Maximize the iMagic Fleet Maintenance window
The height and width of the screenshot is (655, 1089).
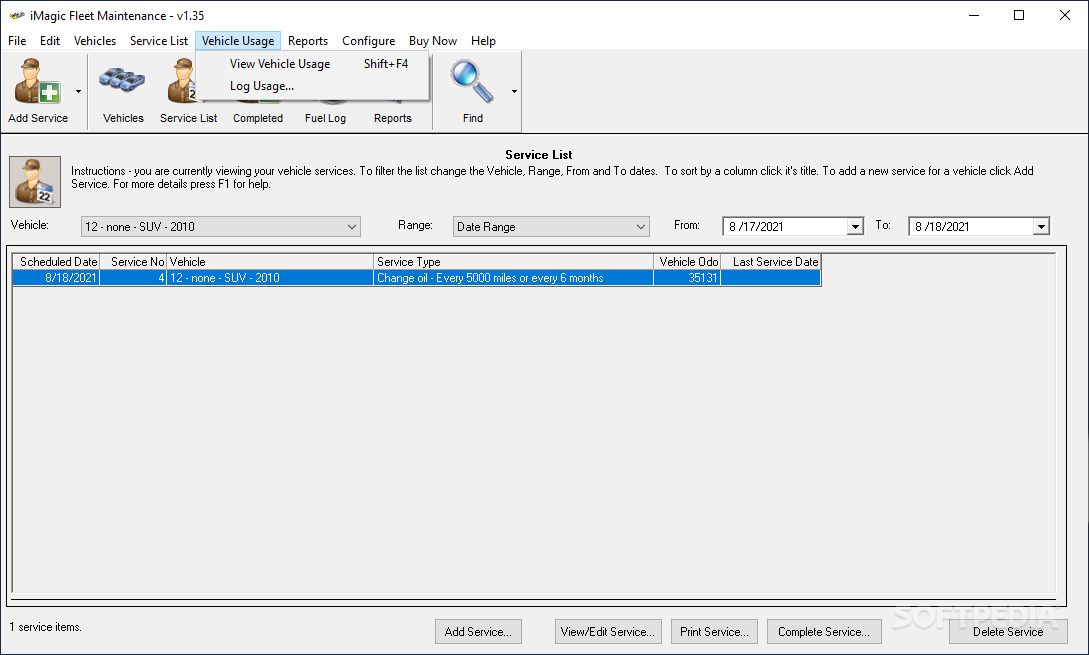1019,15
